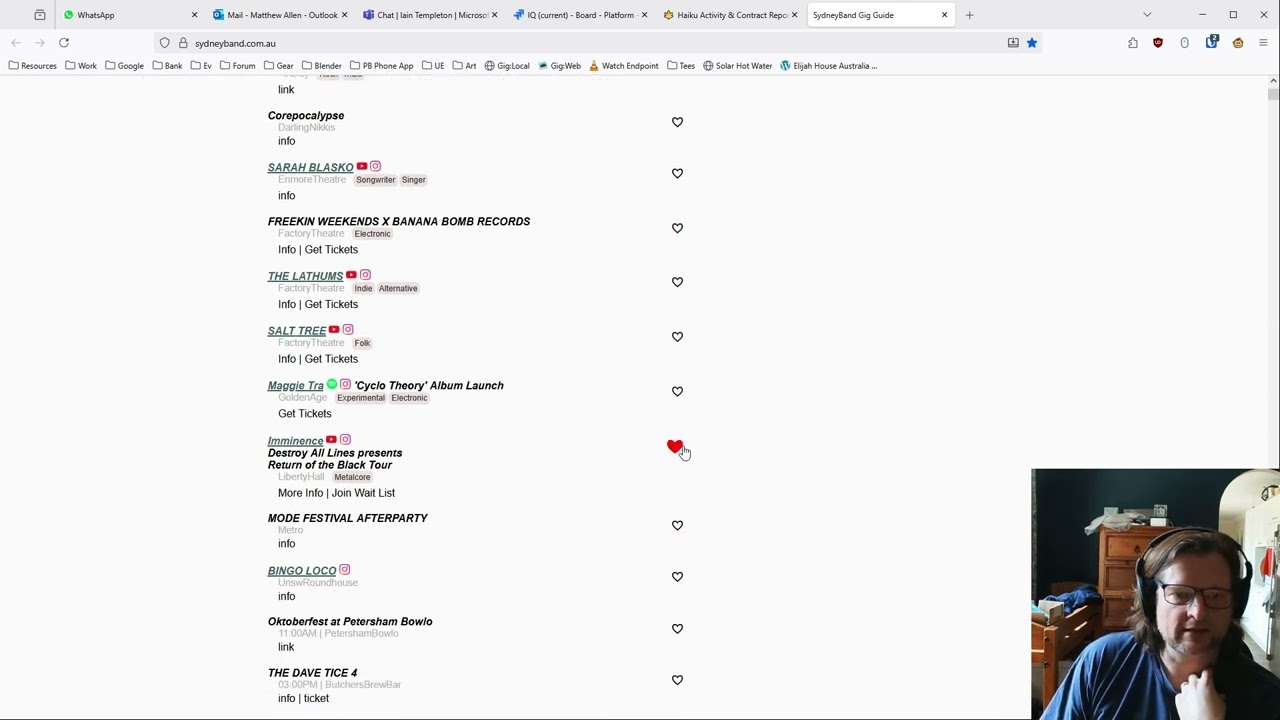This screenshot has height=720, width=1280.
Task: Click the shield icon in address bar
Action: tap(165, 43)
